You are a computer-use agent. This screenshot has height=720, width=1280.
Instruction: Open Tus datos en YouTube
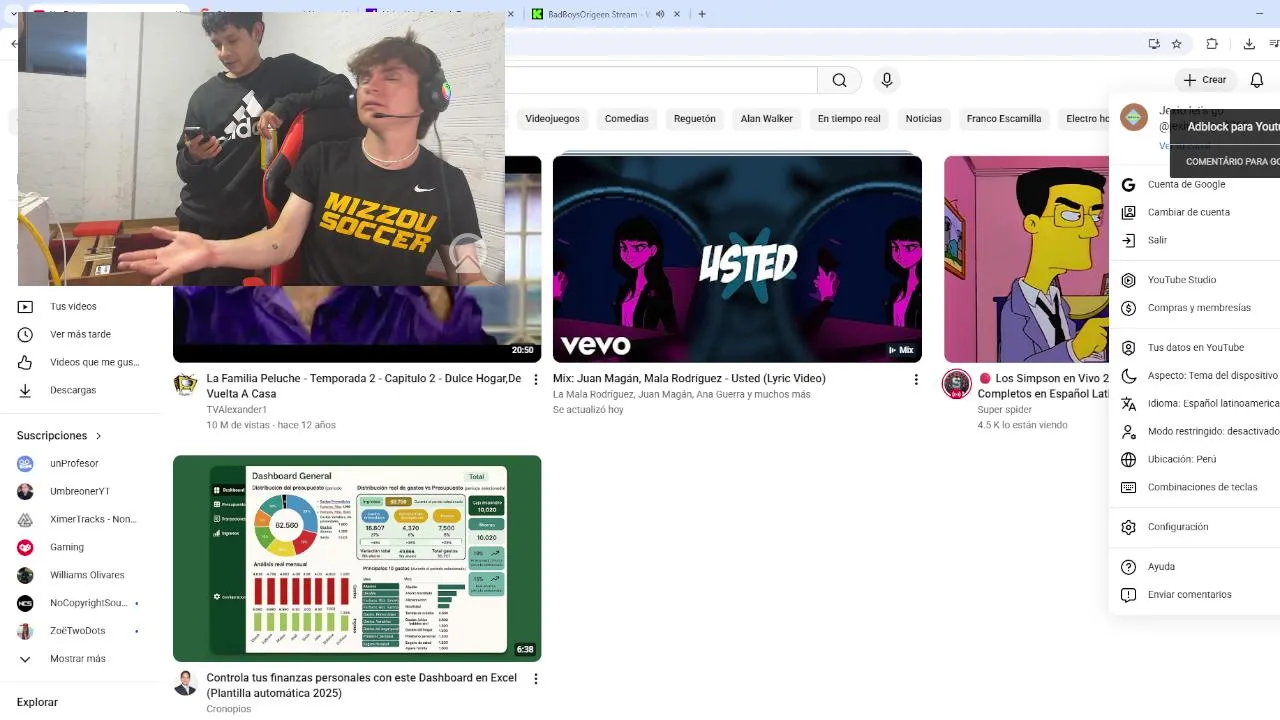(1194, 347)
